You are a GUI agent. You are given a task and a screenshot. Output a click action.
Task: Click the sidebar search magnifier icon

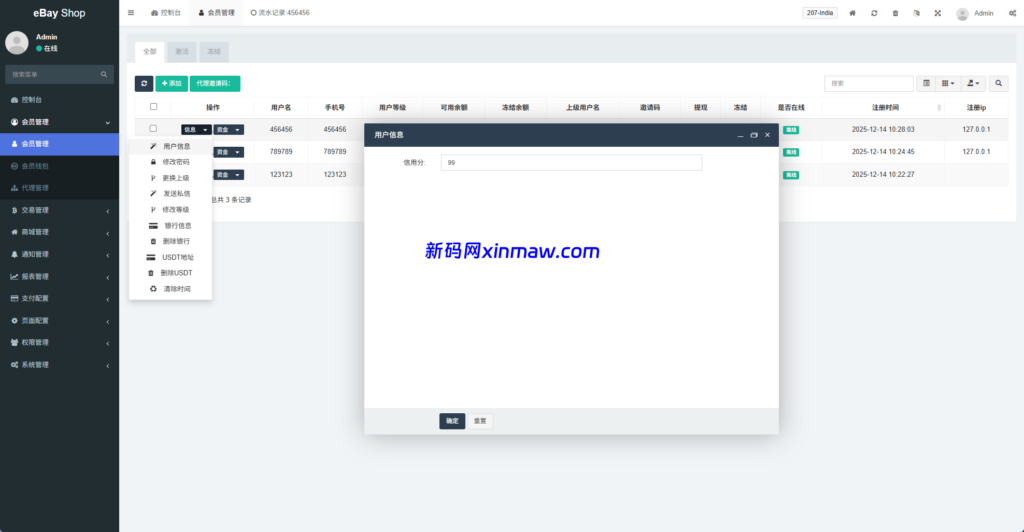[104, 74]
